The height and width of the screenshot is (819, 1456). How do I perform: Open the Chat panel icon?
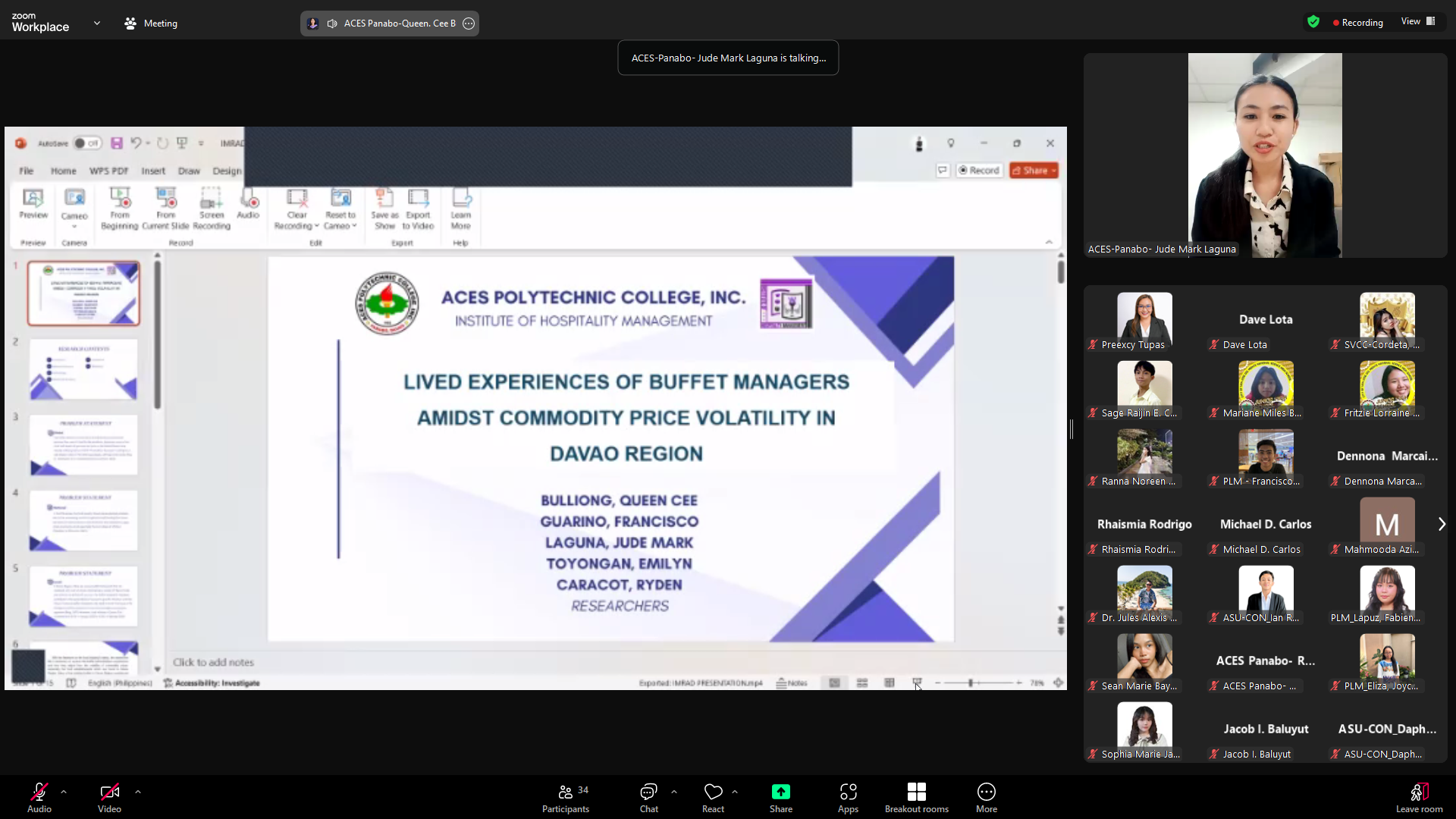(x=648, y=792)
